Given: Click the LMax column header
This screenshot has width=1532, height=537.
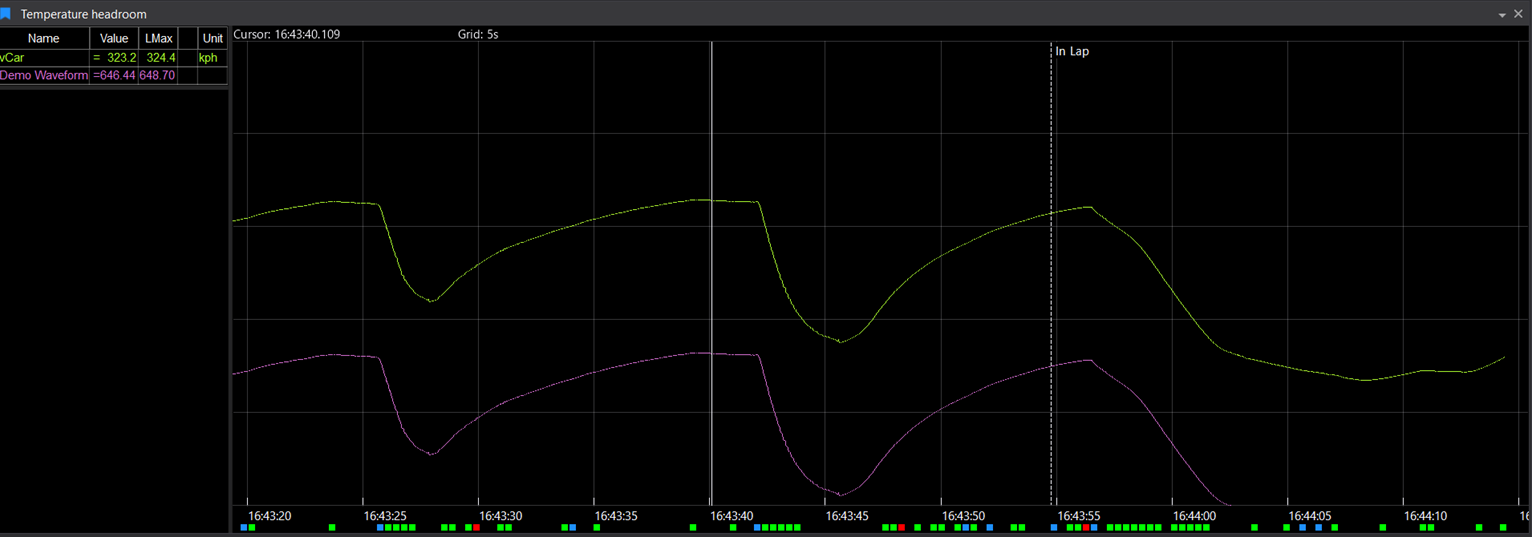Looking at the screenshot, I should click(158, 39).
